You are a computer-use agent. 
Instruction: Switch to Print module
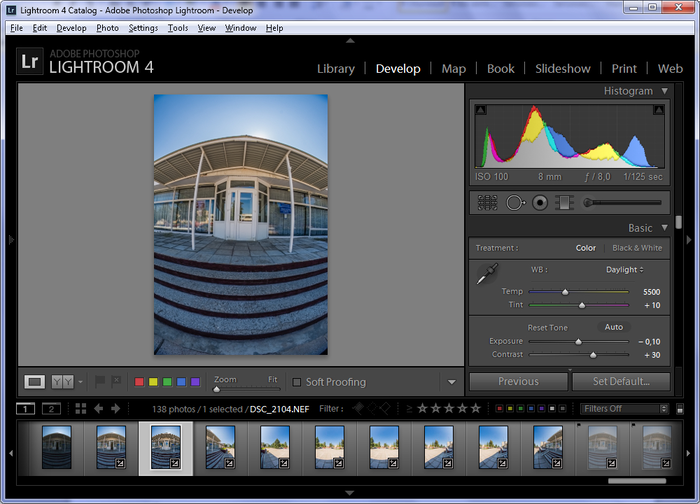(x=624, y=69)
